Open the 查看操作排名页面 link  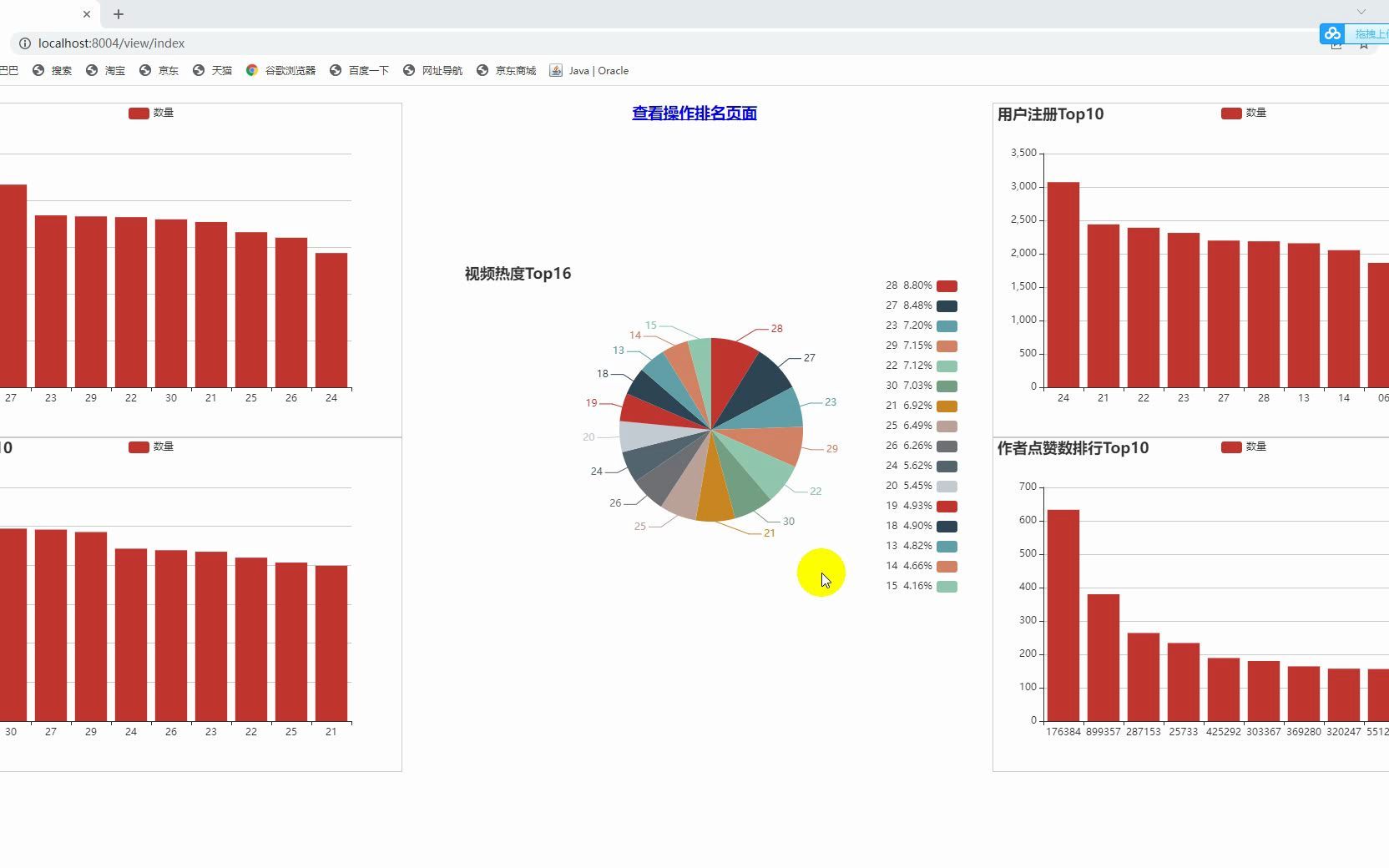tap(694, 113)
